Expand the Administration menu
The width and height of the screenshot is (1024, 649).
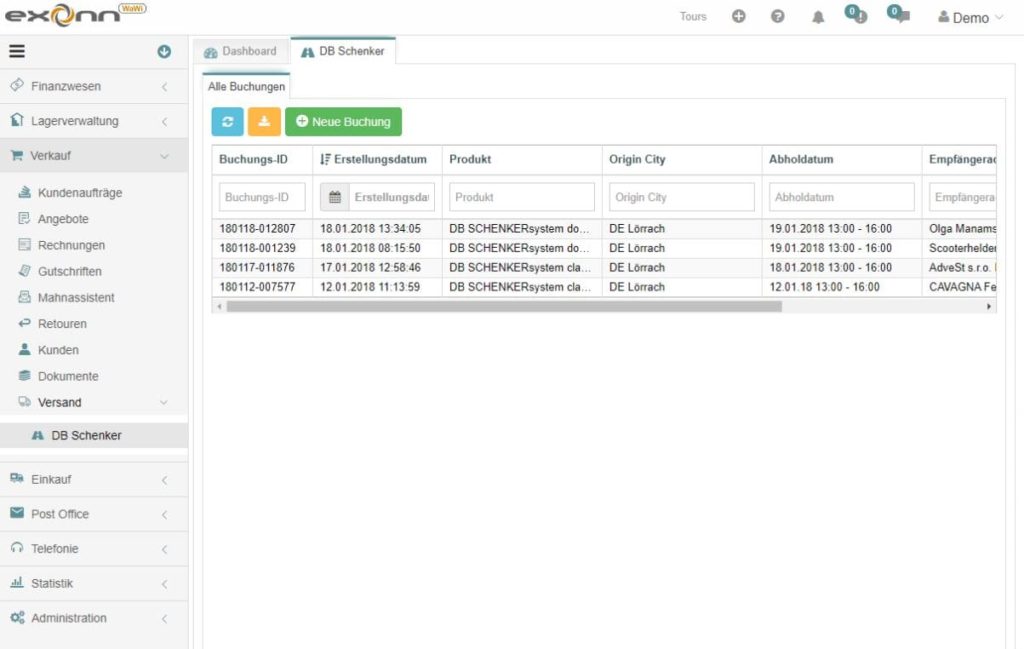(x=94, y=618)
